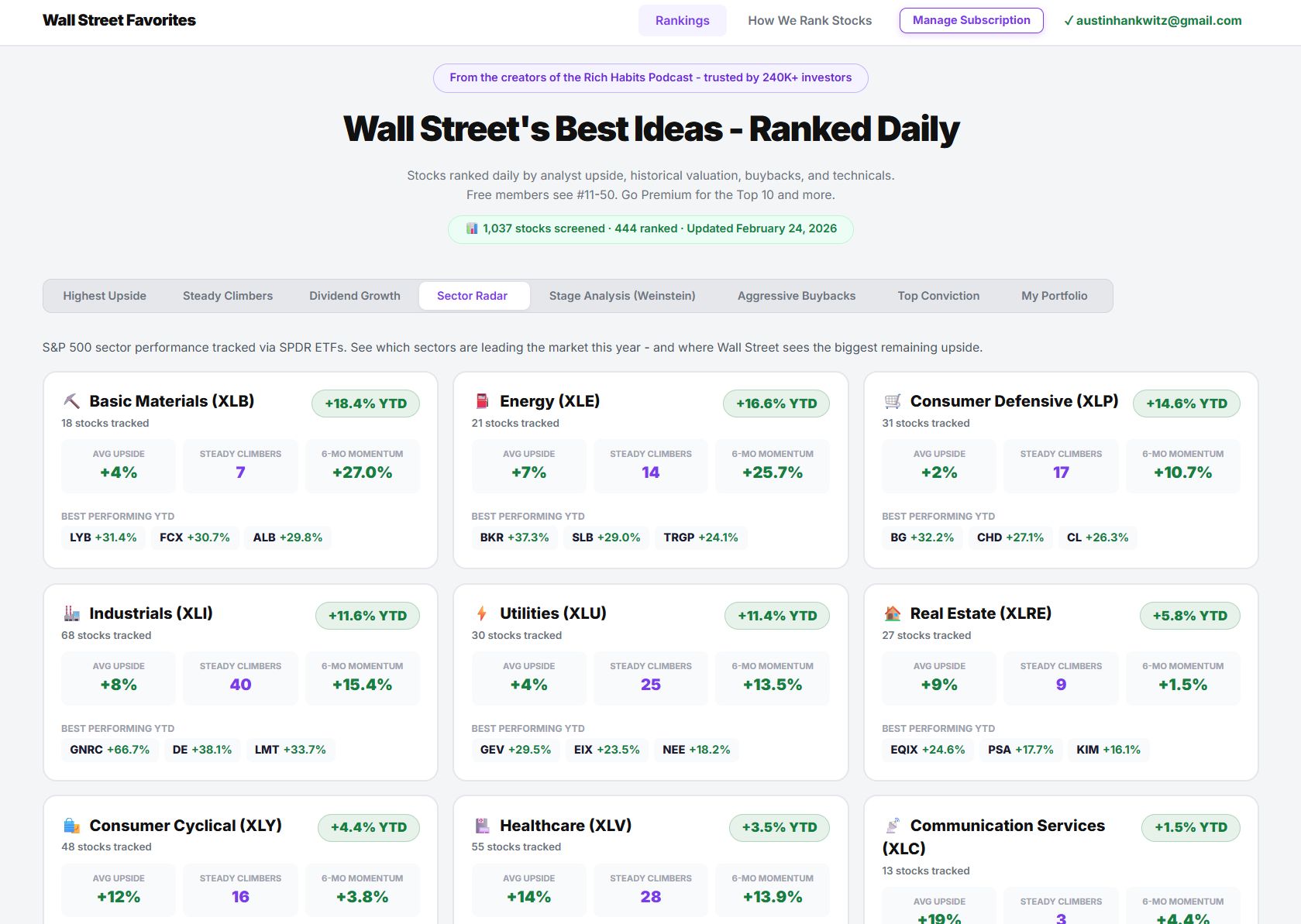
Task: Click the Healthcare hospital icon
Action: 482,826
